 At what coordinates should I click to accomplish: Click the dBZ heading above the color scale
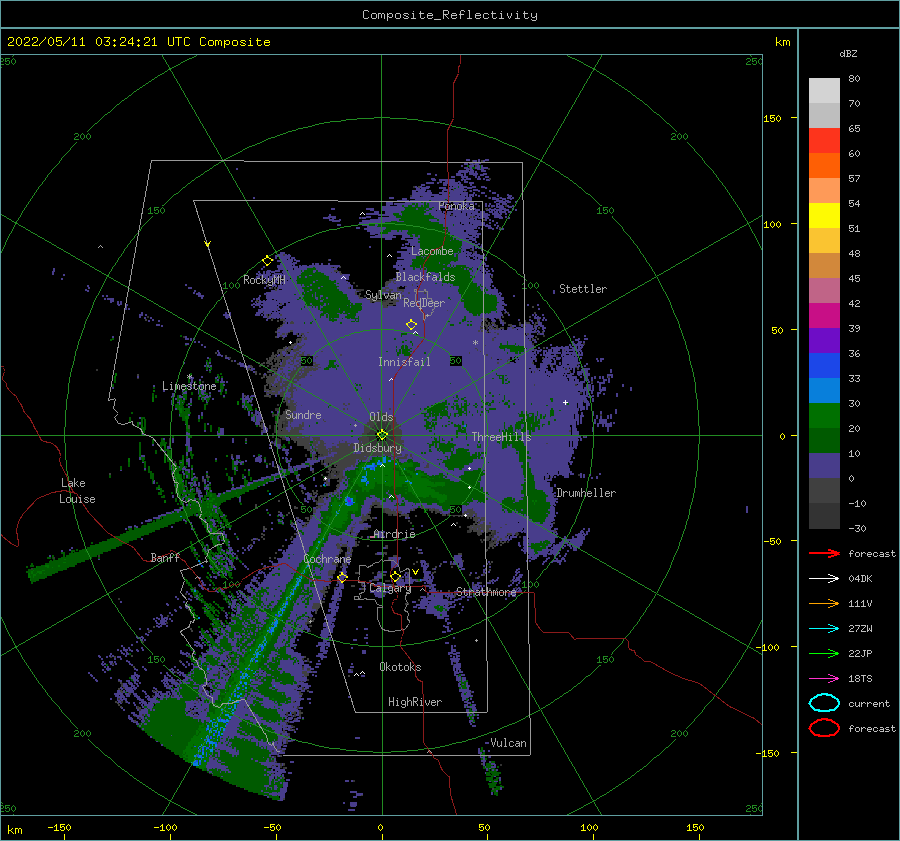point(848,53)
